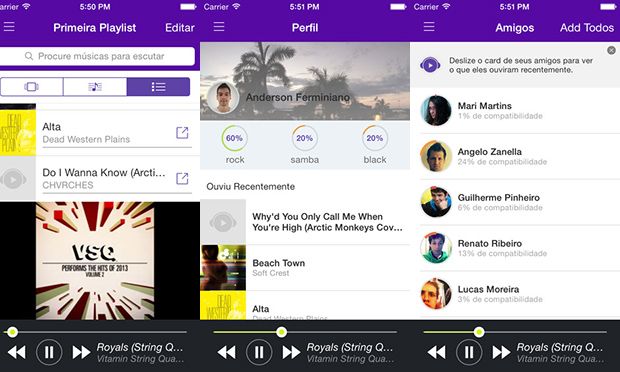The image size is (620, 372).
Task: Switch to cover flow view toggle
Action: [32, 87]
